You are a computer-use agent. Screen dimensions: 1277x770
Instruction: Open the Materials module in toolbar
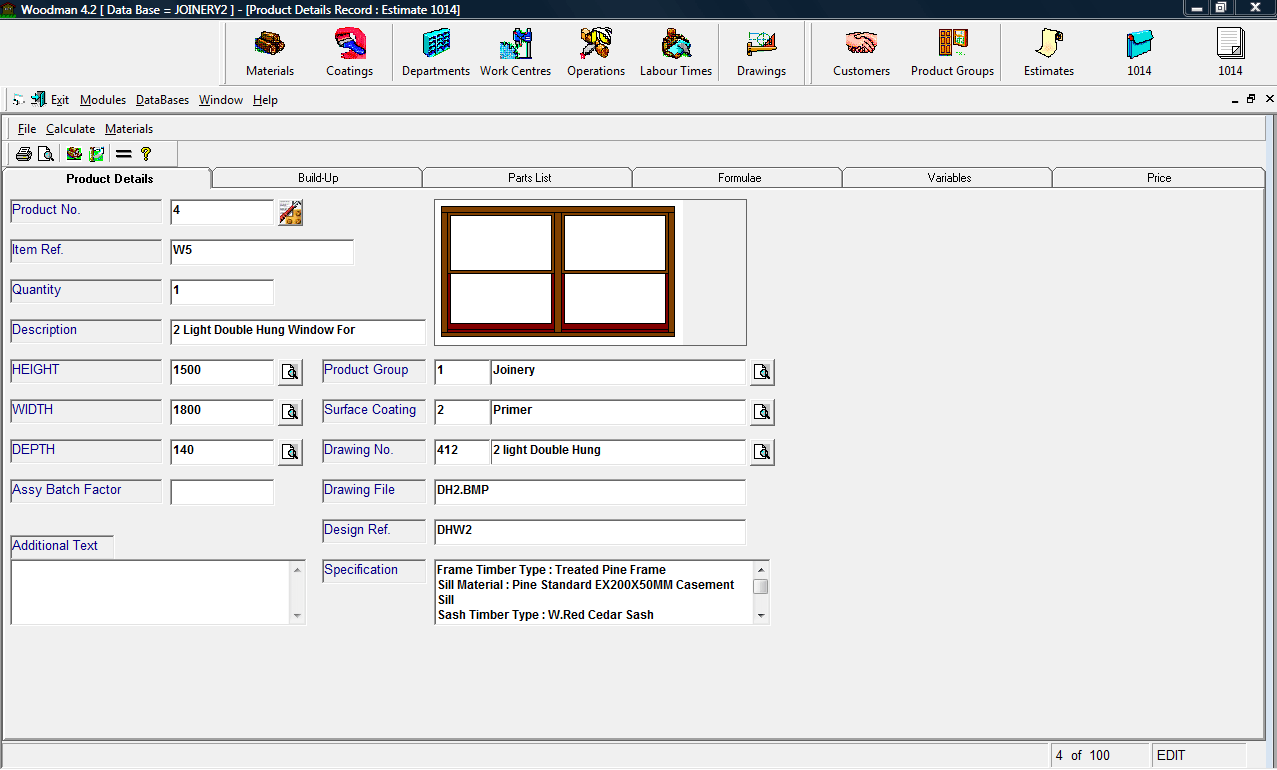(x=270, y=53)
